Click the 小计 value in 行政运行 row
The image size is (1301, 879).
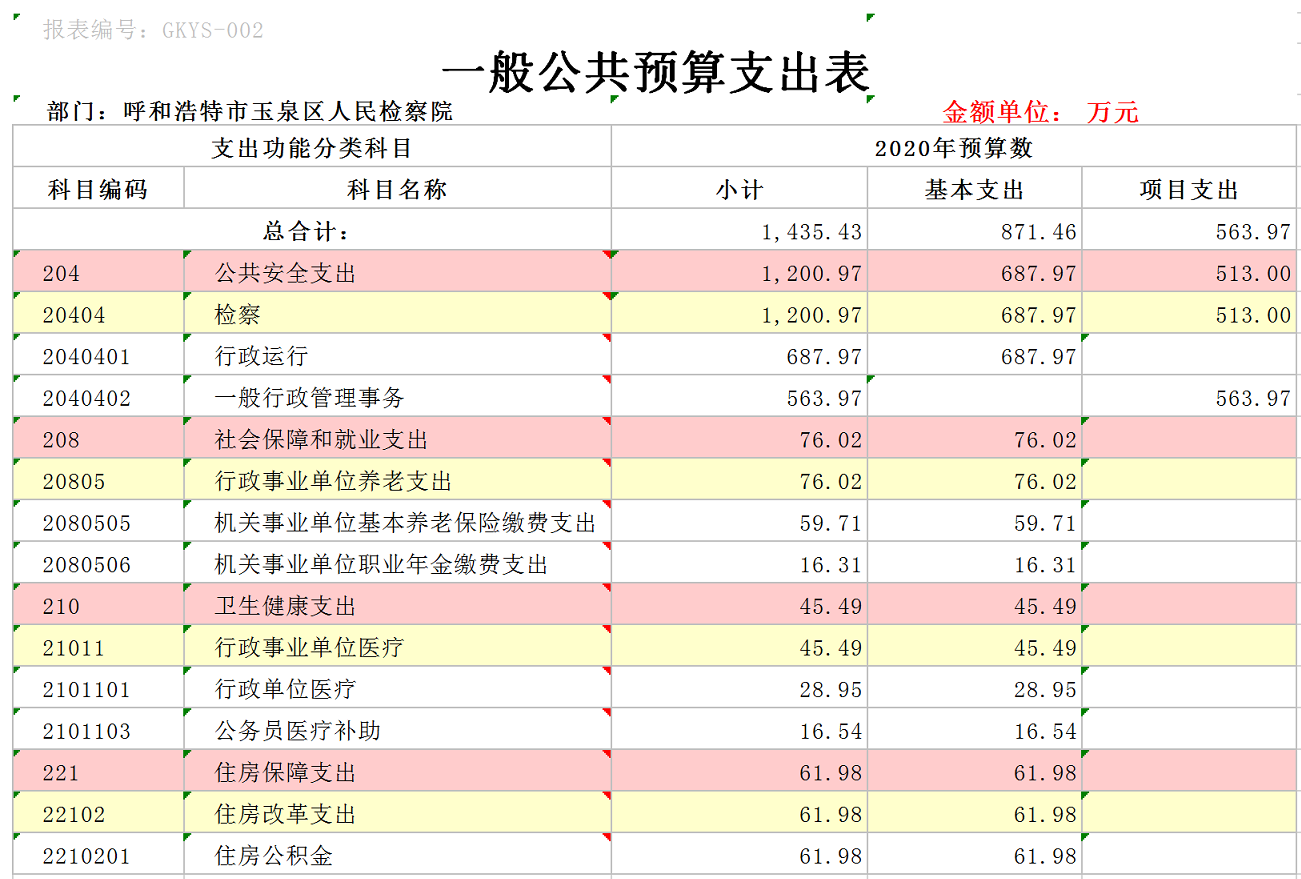coord(825,357)
